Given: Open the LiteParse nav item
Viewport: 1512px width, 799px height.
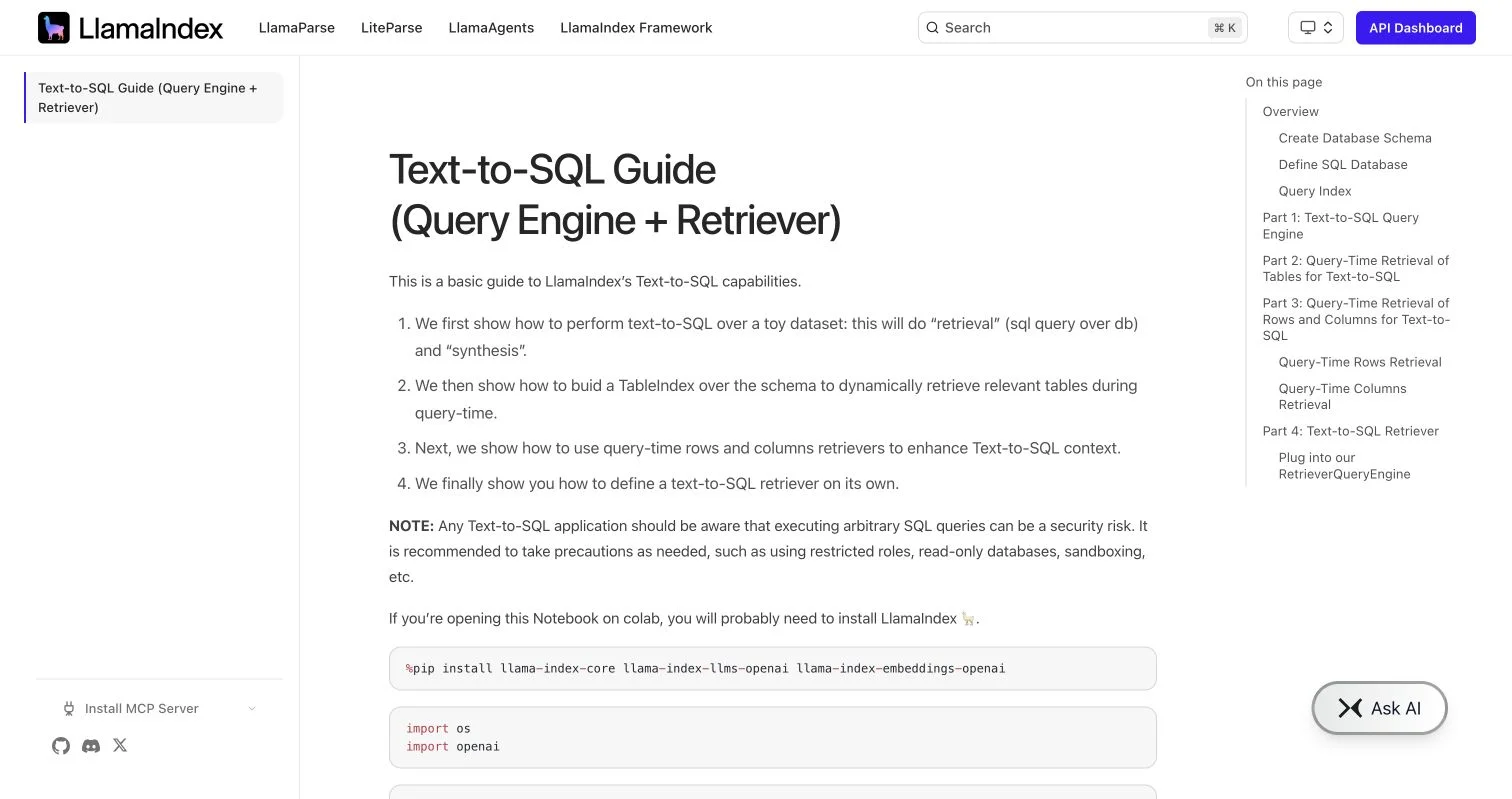Looking at the screenshot, I should [x=392, y=28].
